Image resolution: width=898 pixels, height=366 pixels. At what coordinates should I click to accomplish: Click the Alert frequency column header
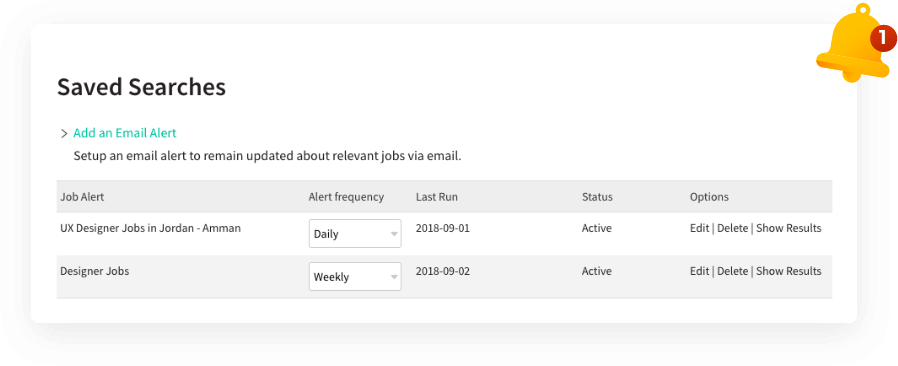coord(346,196)
